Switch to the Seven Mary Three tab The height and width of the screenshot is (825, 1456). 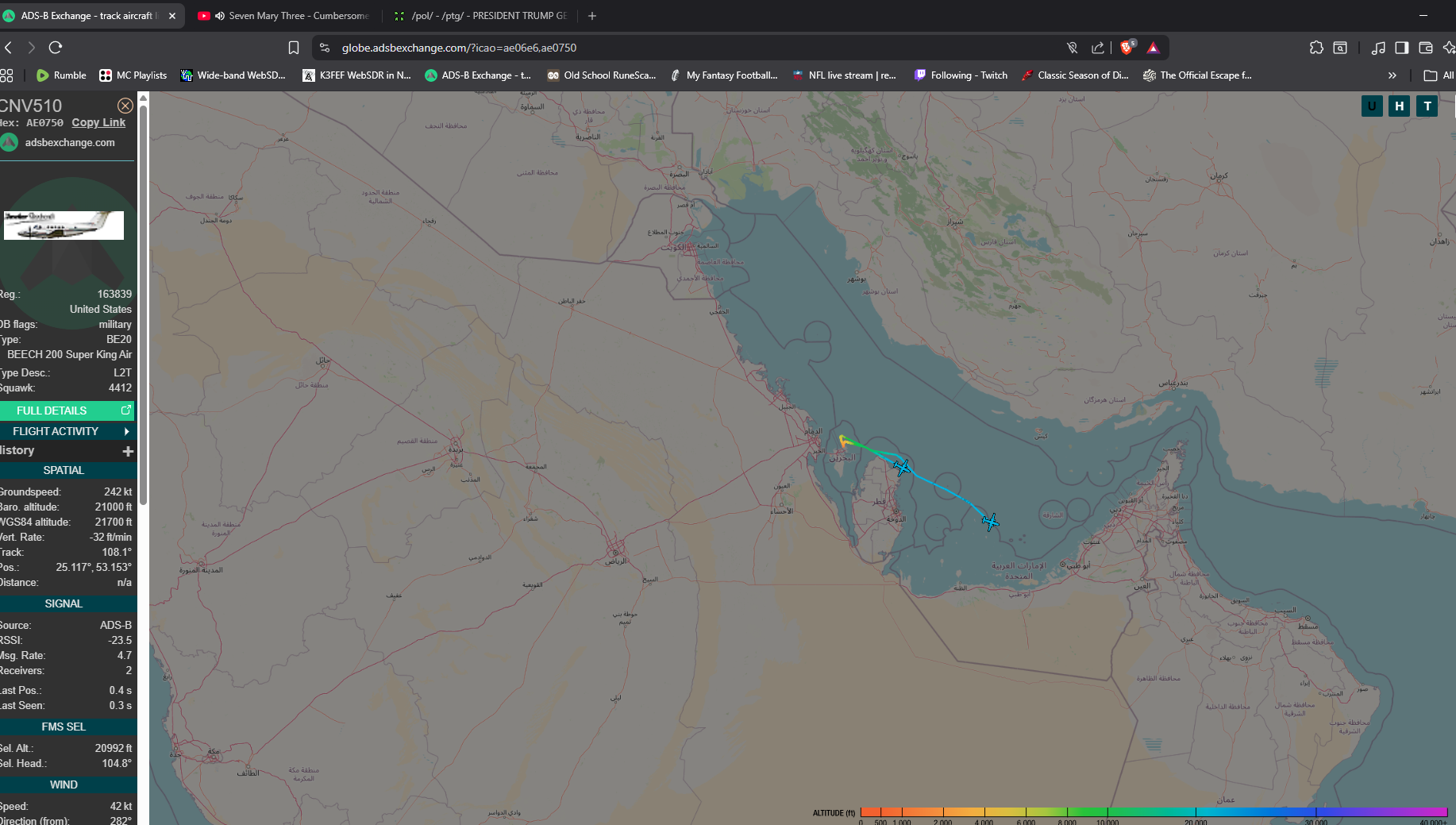click(283, 15)
